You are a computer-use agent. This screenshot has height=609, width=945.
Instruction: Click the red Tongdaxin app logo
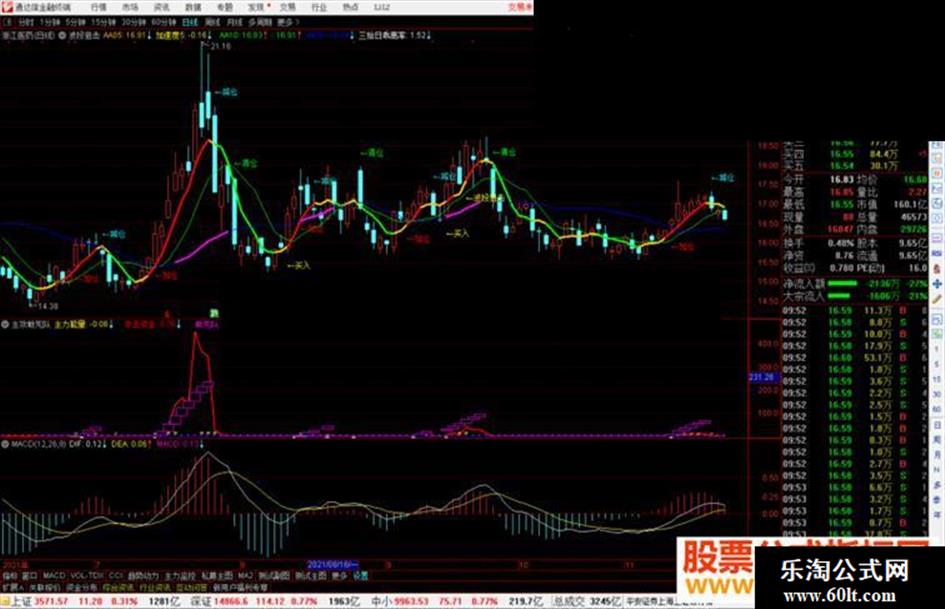click(7, 7)
